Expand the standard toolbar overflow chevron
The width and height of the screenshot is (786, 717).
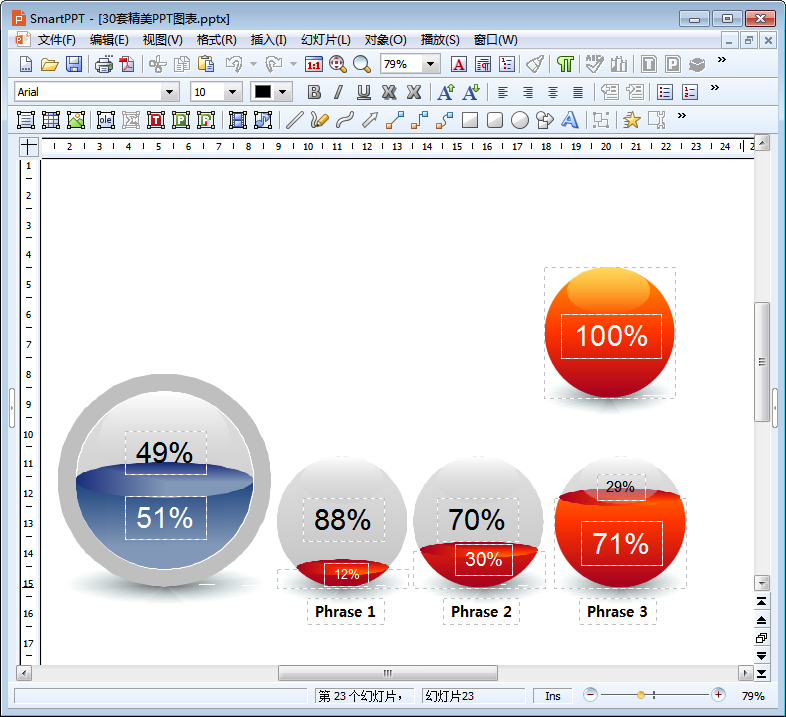pos(722,60)
